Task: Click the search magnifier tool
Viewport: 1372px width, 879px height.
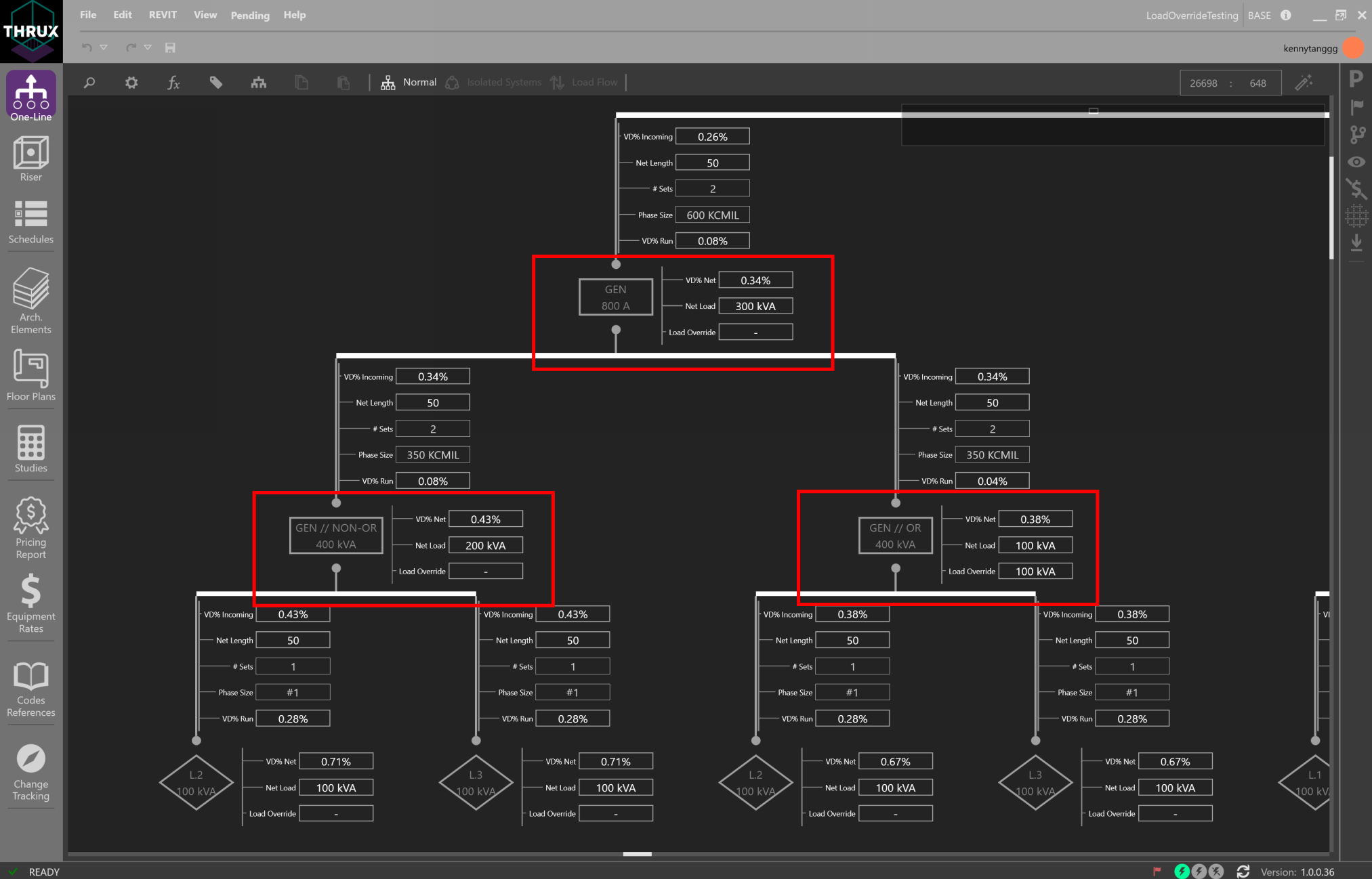Action: (x=89, y=83)
